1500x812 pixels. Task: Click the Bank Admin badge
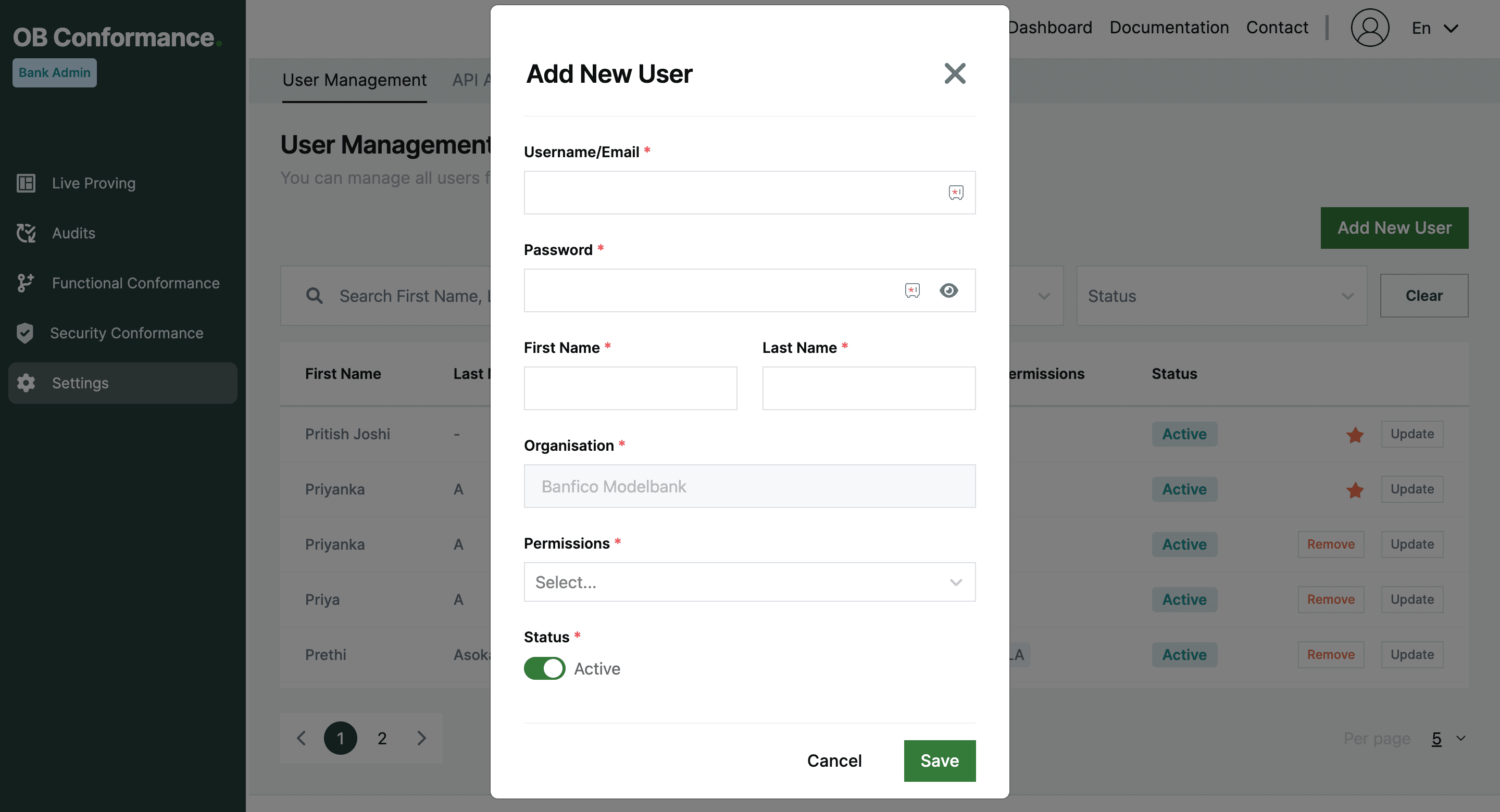point(55,73)
